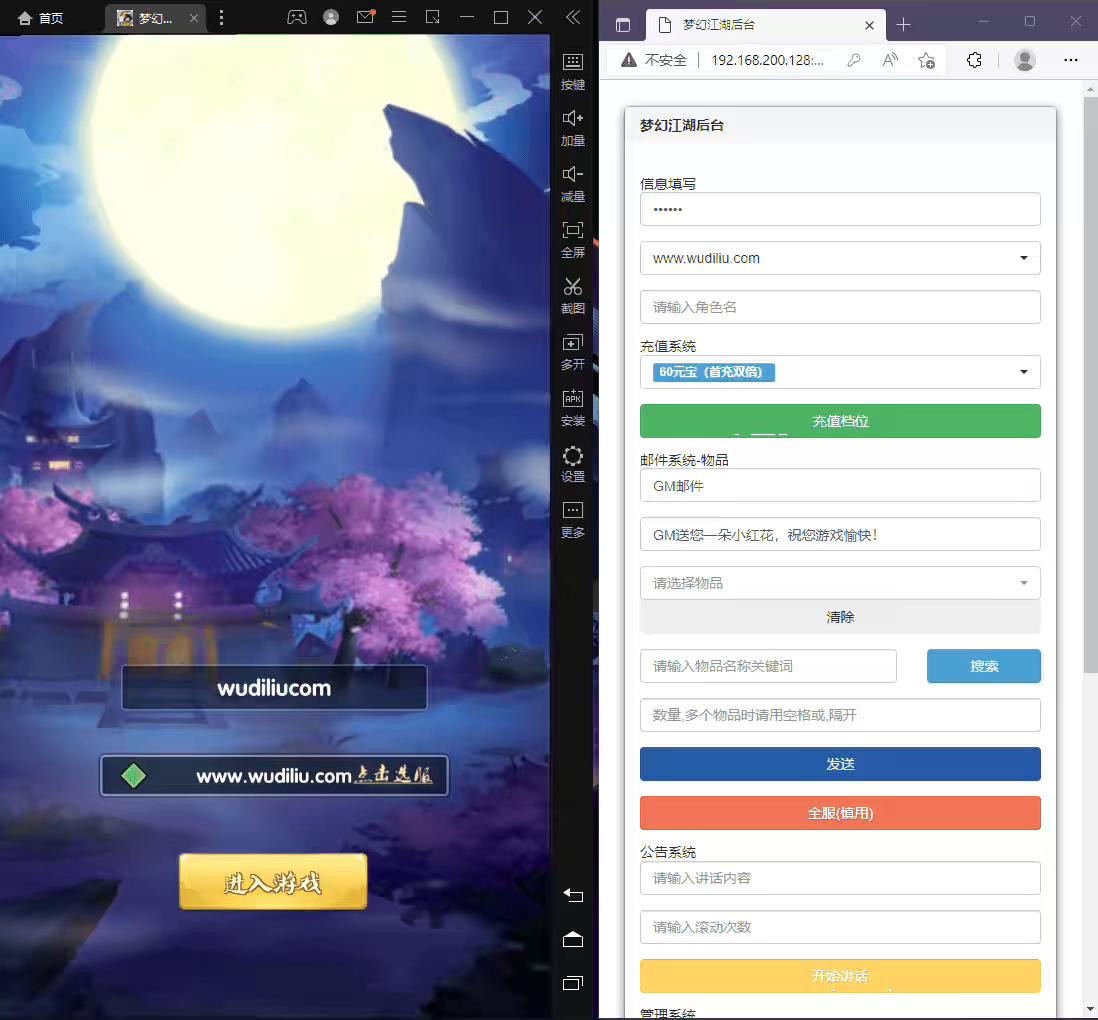
Task: Click the mail content field GM送您一朵小红花
Action: click(x=840, y=534)
